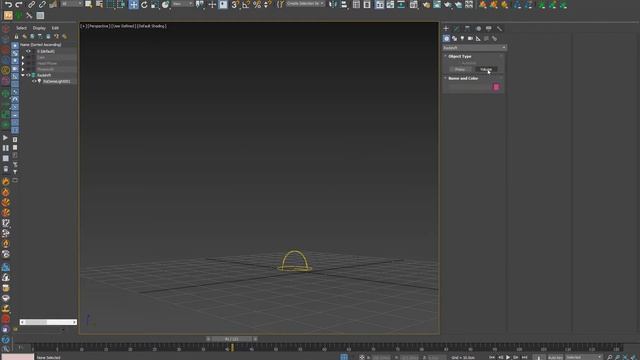Select the Unlink Selection icon
The width and height of the screenshot is (640, 360).
coord(42,5)
